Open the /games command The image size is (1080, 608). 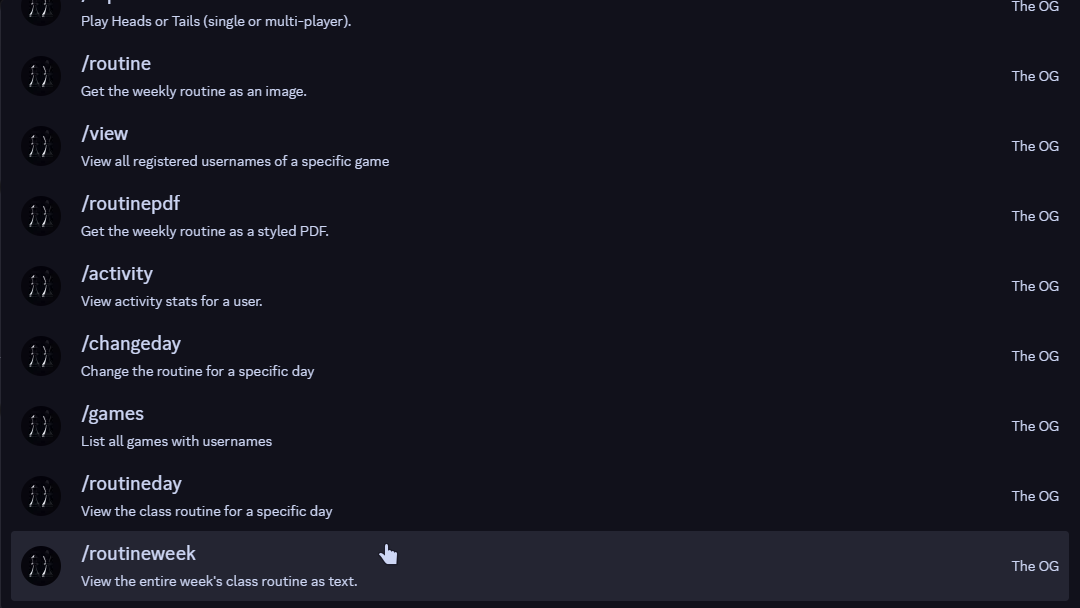(112, 413)
